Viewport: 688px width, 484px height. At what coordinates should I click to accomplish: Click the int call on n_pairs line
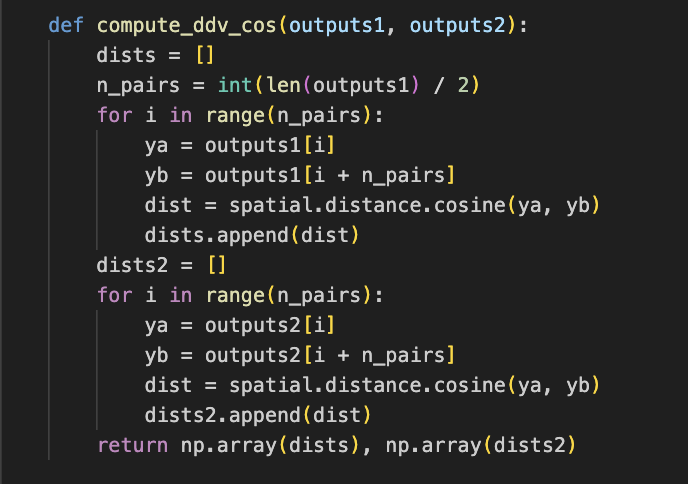click(235, 85)
